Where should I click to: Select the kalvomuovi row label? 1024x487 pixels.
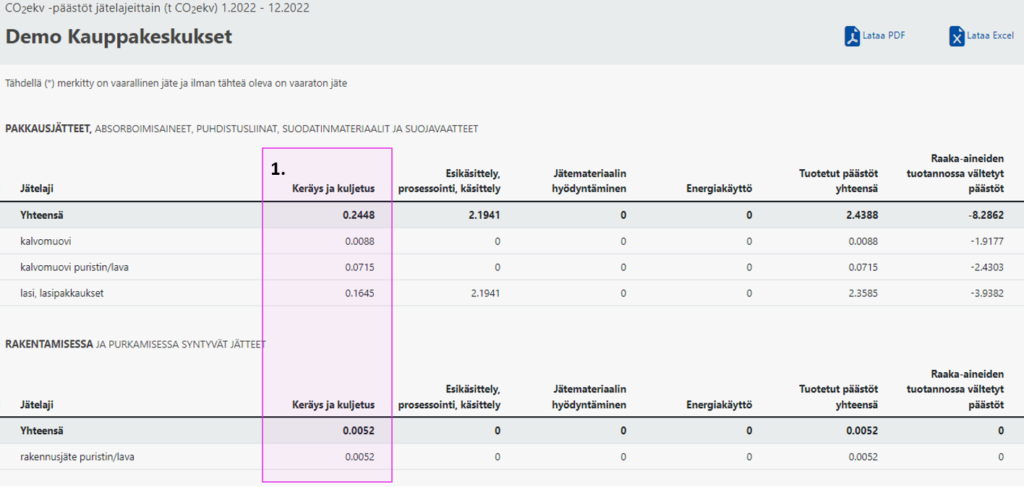click(x=45, y=241)
